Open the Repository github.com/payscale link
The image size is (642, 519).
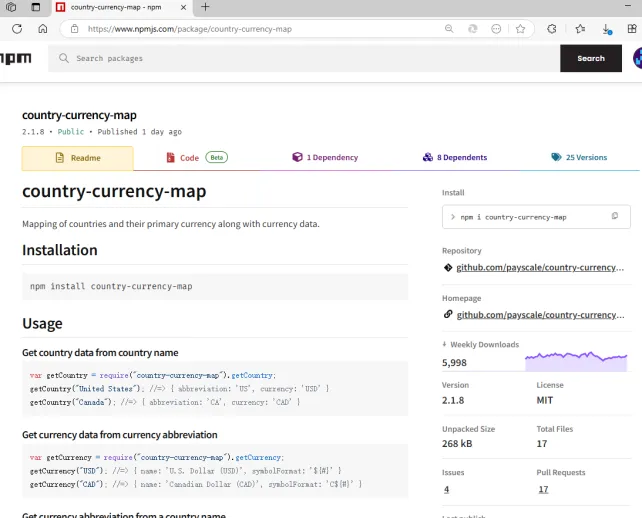(x=540, y=267)
